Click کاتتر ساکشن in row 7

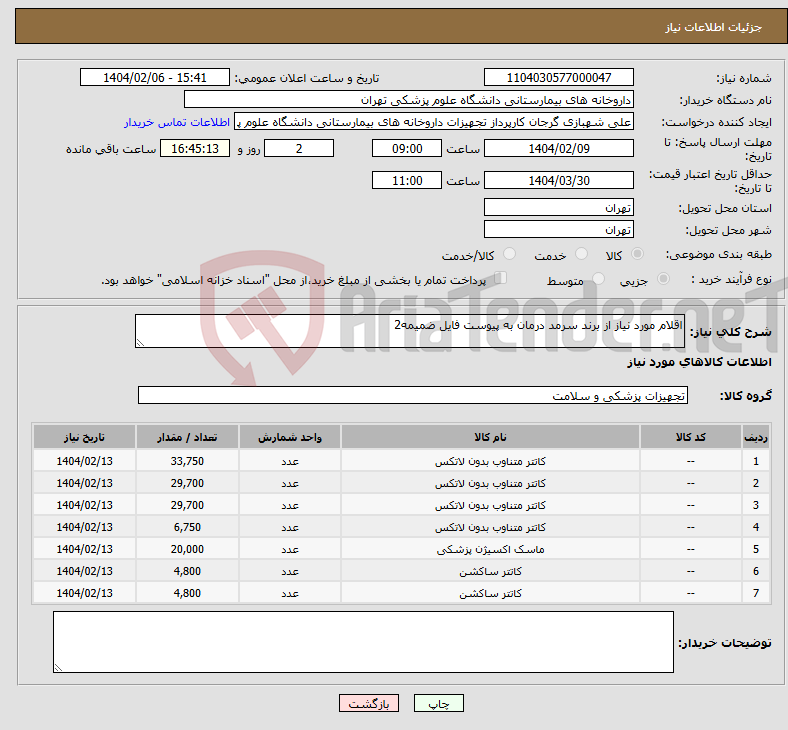[490, 593]
